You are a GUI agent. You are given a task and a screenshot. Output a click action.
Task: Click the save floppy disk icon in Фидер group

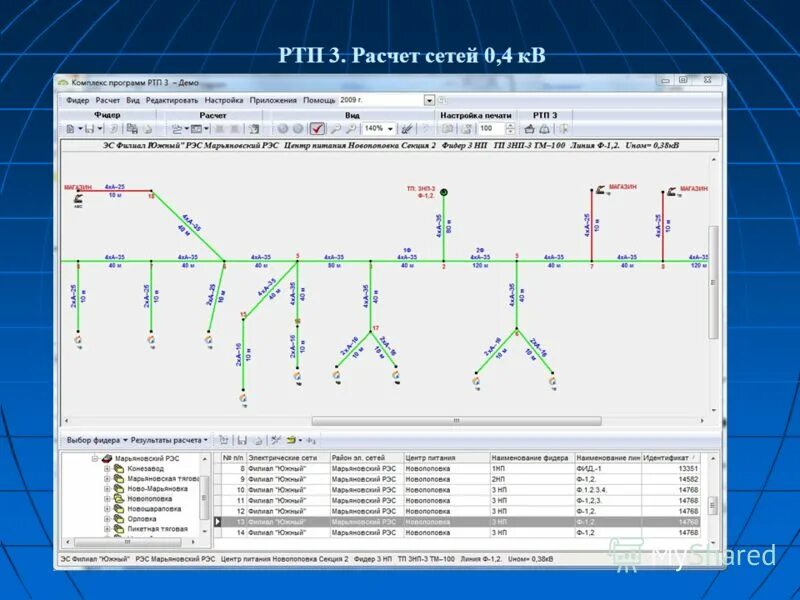coord(89,129)
